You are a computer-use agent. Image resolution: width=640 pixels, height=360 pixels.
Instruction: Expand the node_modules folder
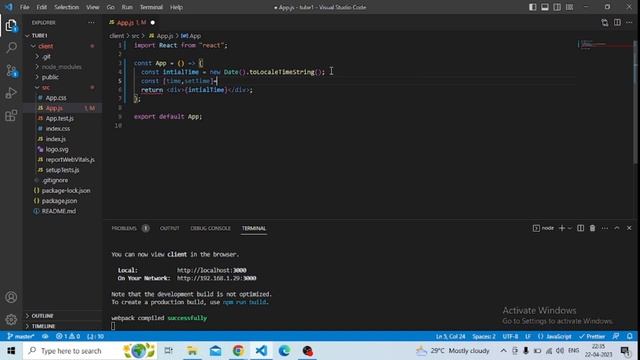pyautogui.click(x=62, y=67)
